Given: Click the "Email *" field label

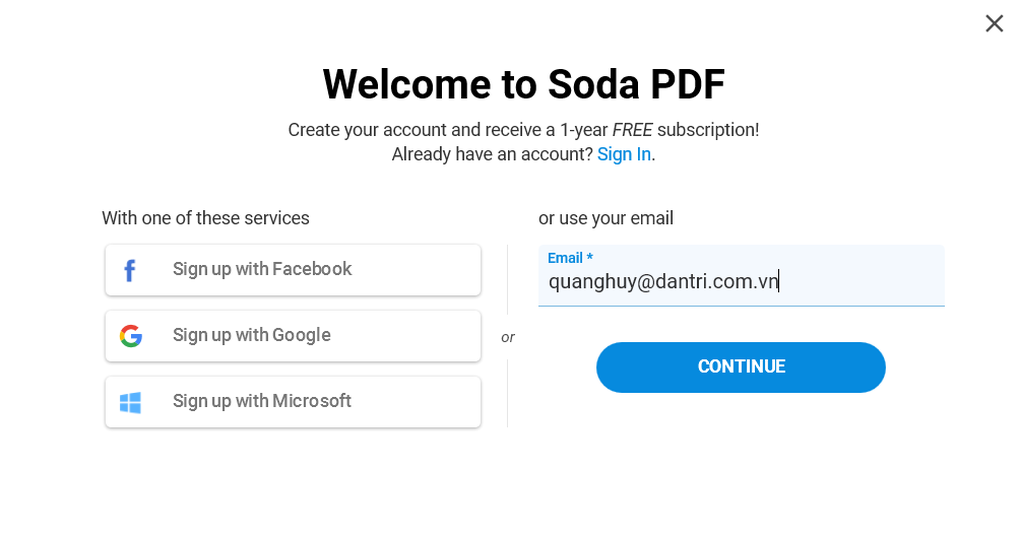Looking at the screenshot, I should point(570,258).
